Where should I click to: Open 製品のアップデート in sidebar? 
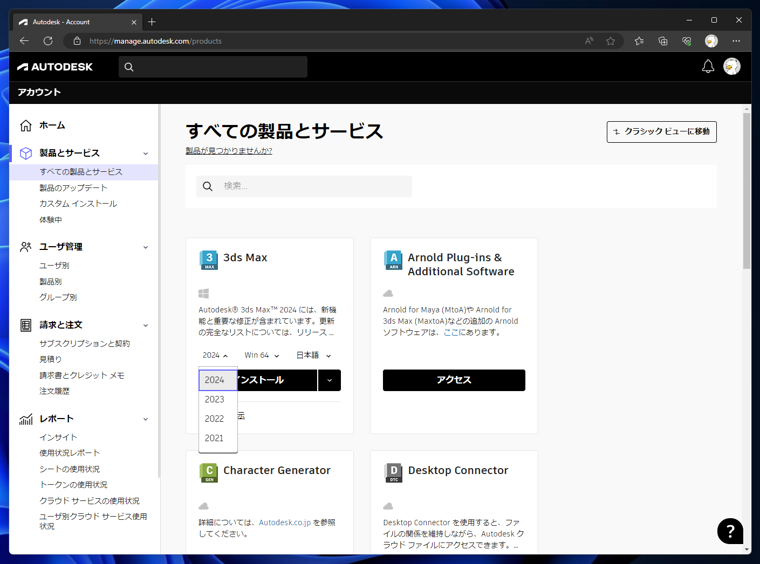pyautogui.click(x=73, y=188)
